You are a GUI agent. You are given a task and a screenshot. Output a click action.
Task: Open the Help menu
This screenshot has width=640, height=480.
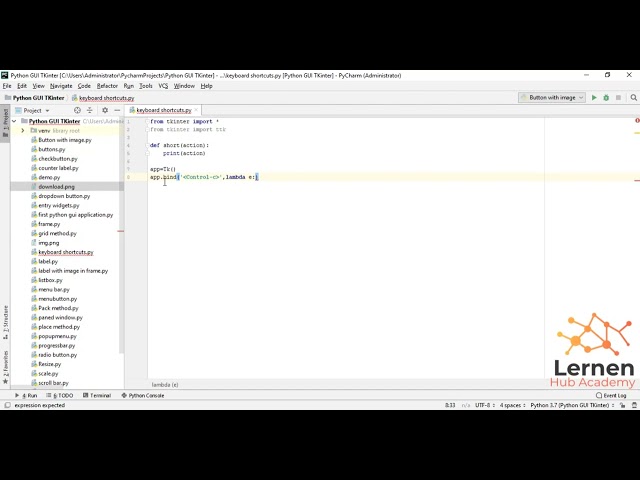207,86
